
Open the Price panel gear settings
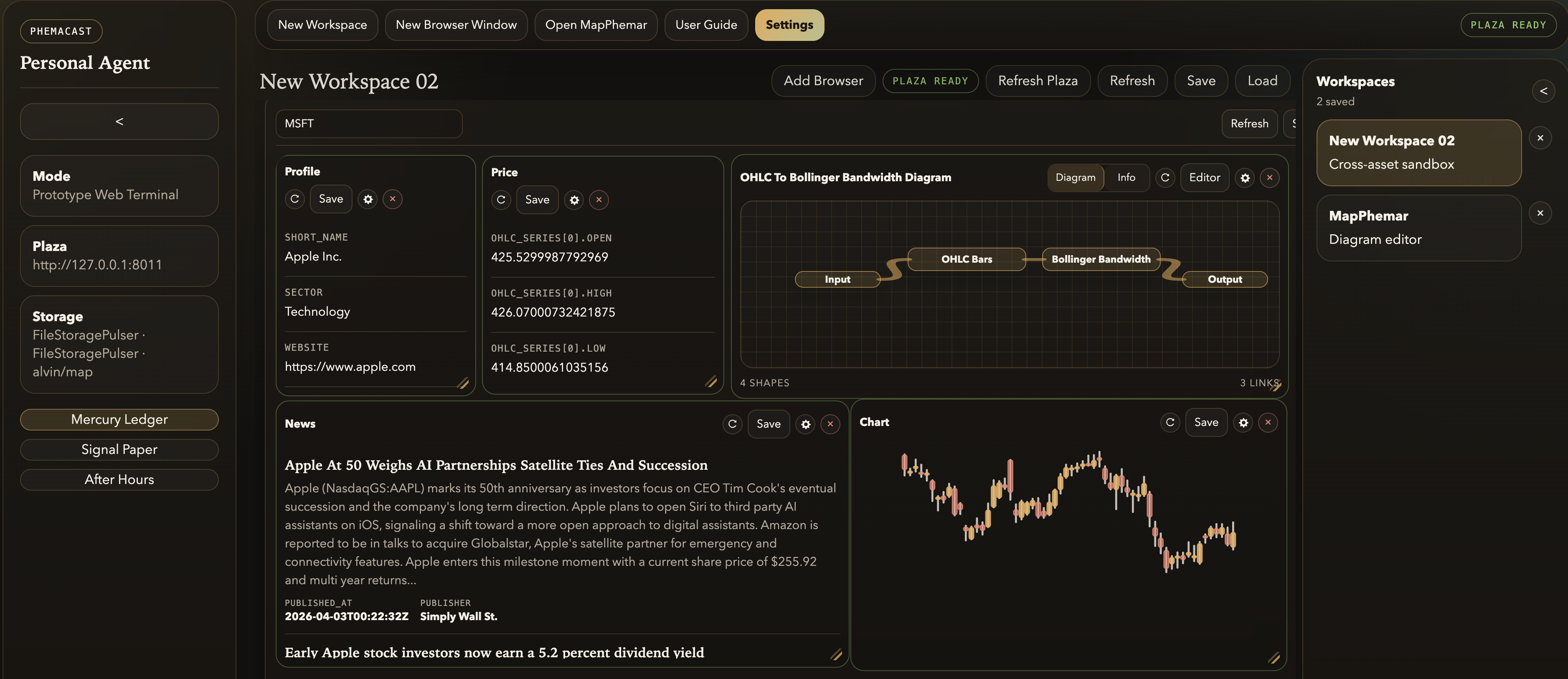[x=574, y=200]
